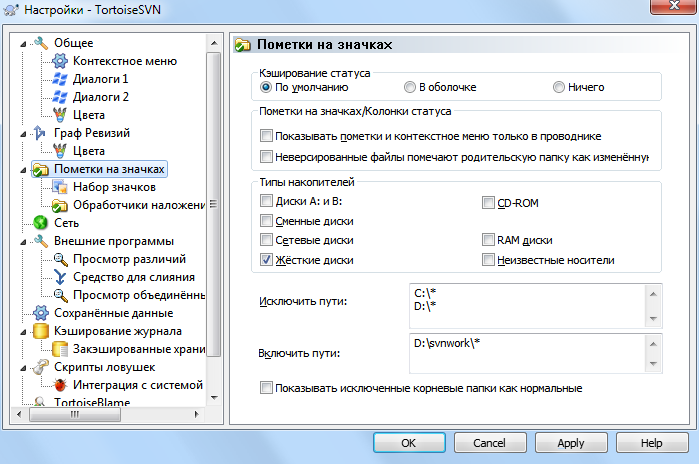Click the green globe icon beside Сеть
The height and width of the screenshot is (464, 699).
coord(41,223)
